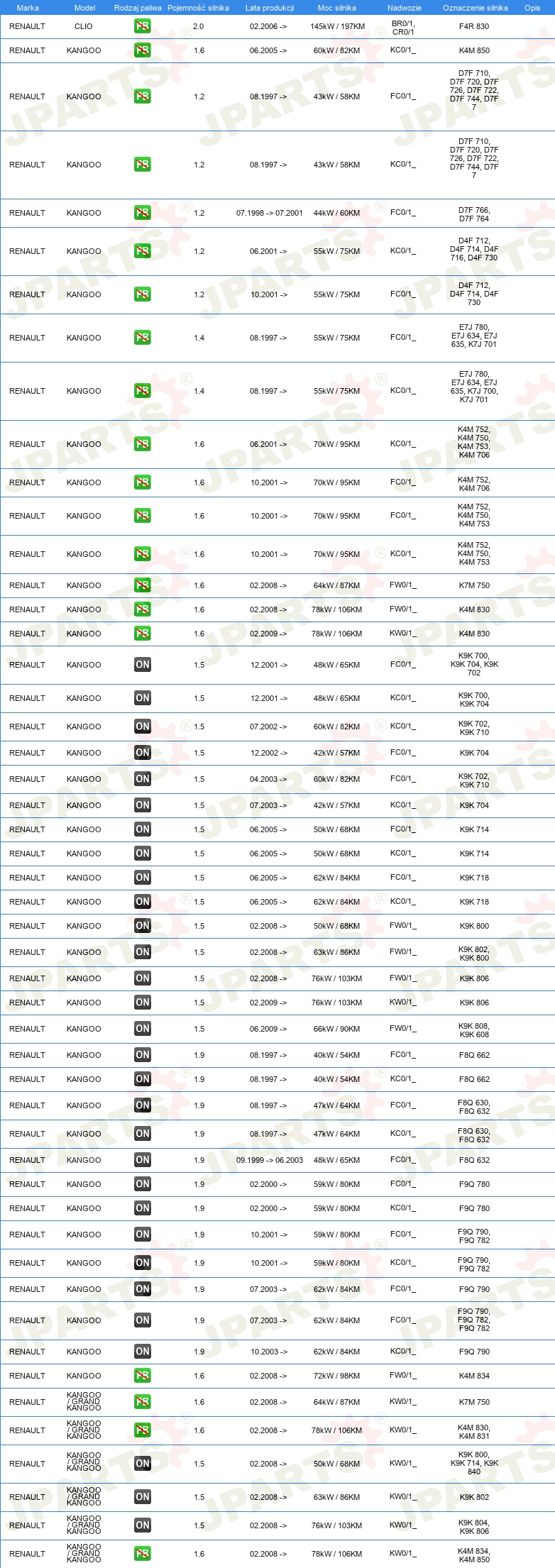Click diesel ON icon in the 66kW/90KM row

click(x=142, y=1029)
